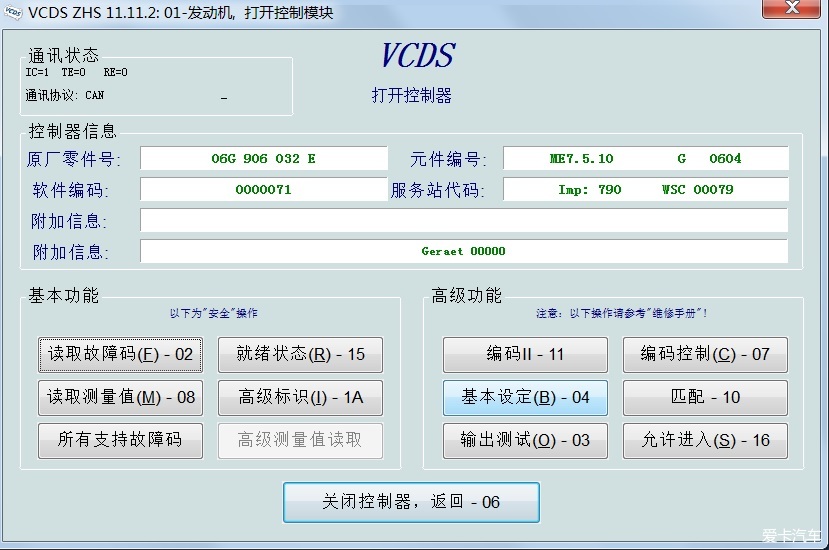
Task: Click the 原厂零件号 field 06G 906 032 E
Action: tap(263, 159)
